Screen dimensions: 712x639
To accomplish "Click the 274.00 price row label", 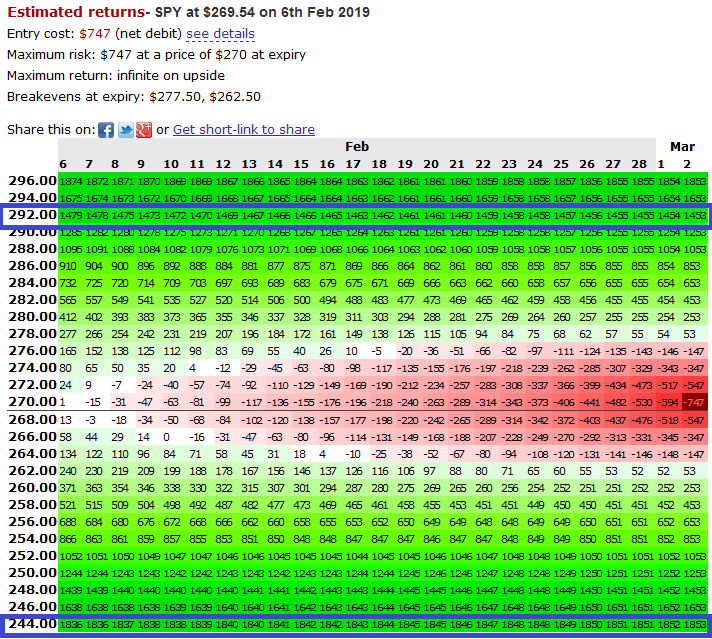I will 32,367.
